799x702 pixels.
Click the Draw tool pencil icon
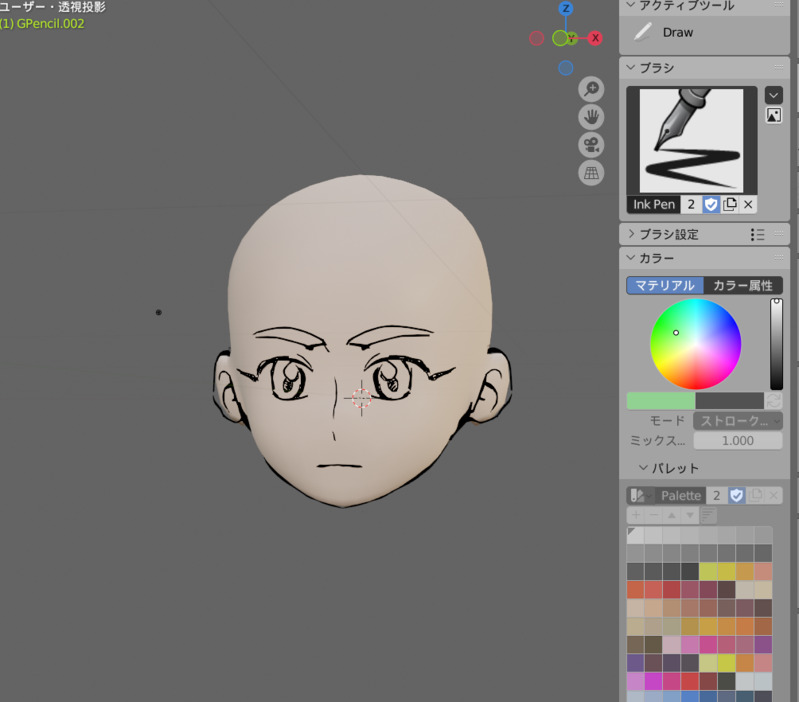tap(643, 32)
